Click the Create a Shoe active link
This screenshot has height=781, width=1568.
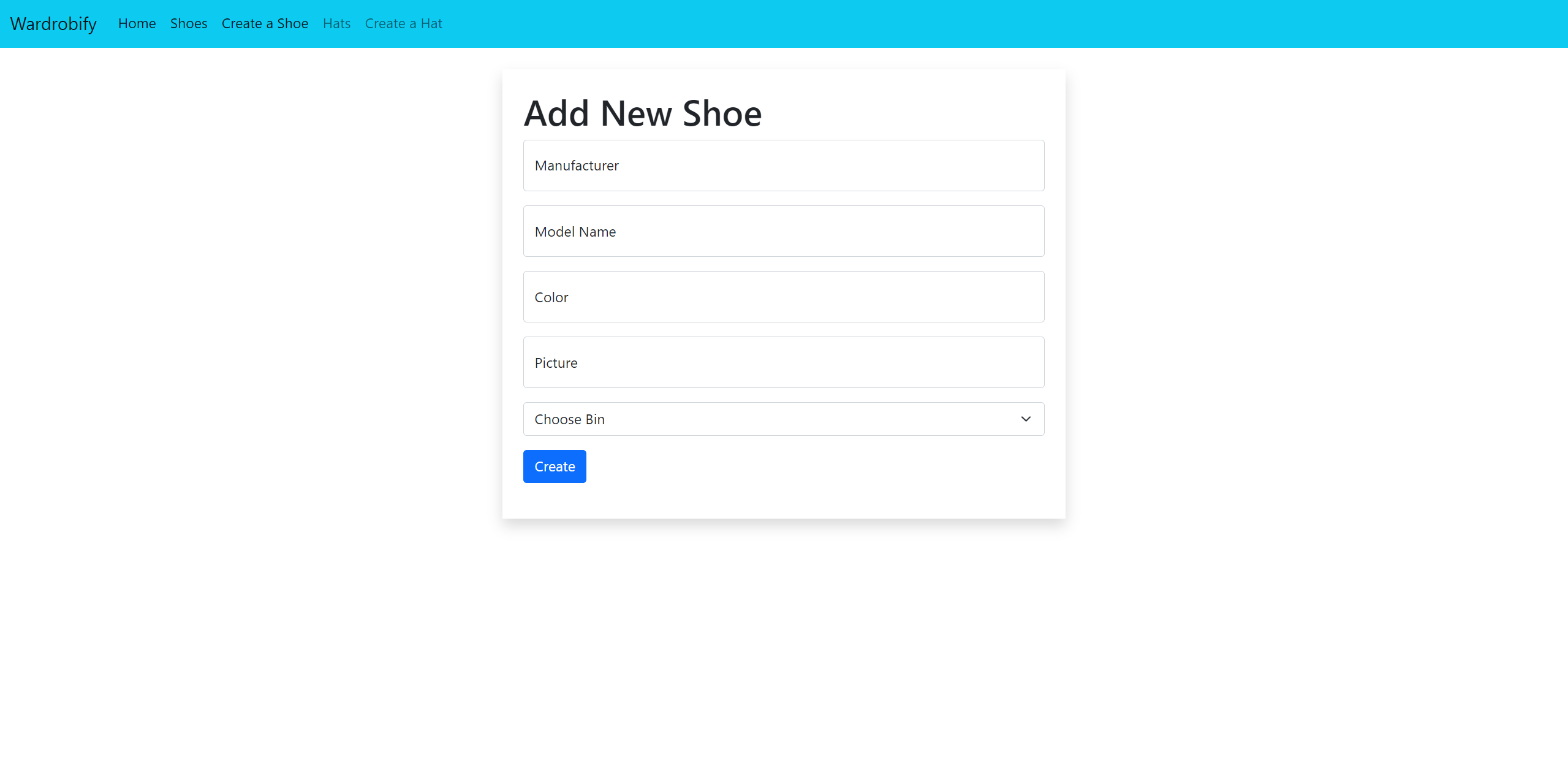tap(265, 23)
